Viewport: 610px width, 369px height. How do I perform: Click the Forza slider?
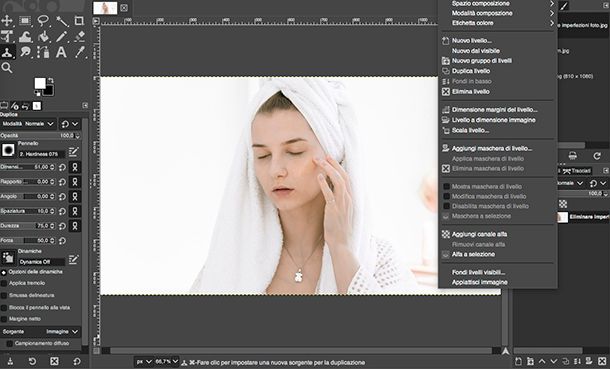[x=28, y=241]
